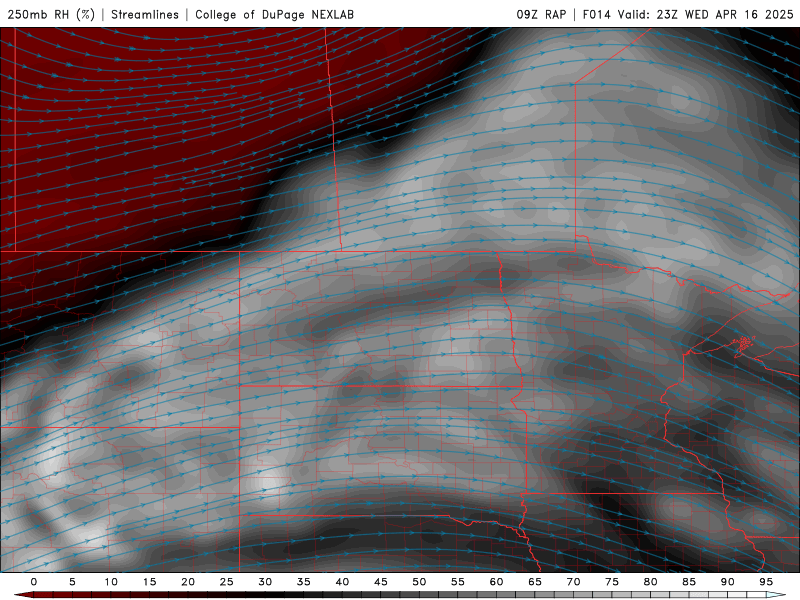Click the '09Z RAP' model run label
This screenshot has width=800, height=600.
pyautogui.click(x=541, y=14)
